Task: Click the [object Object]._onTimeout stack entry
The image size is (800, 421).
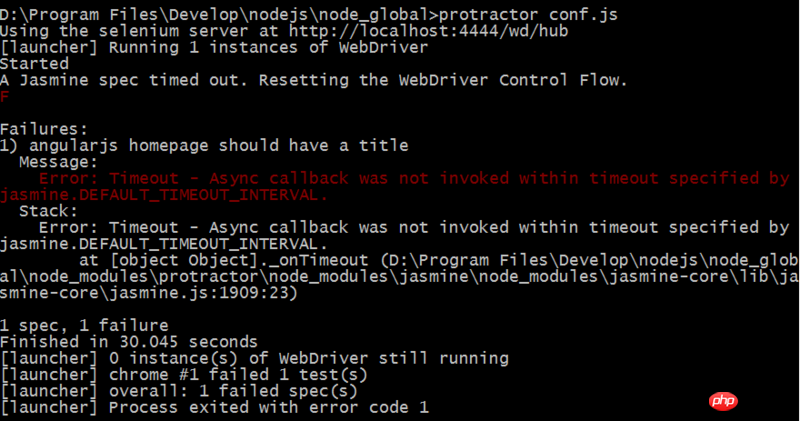Action: pos(239,260)
